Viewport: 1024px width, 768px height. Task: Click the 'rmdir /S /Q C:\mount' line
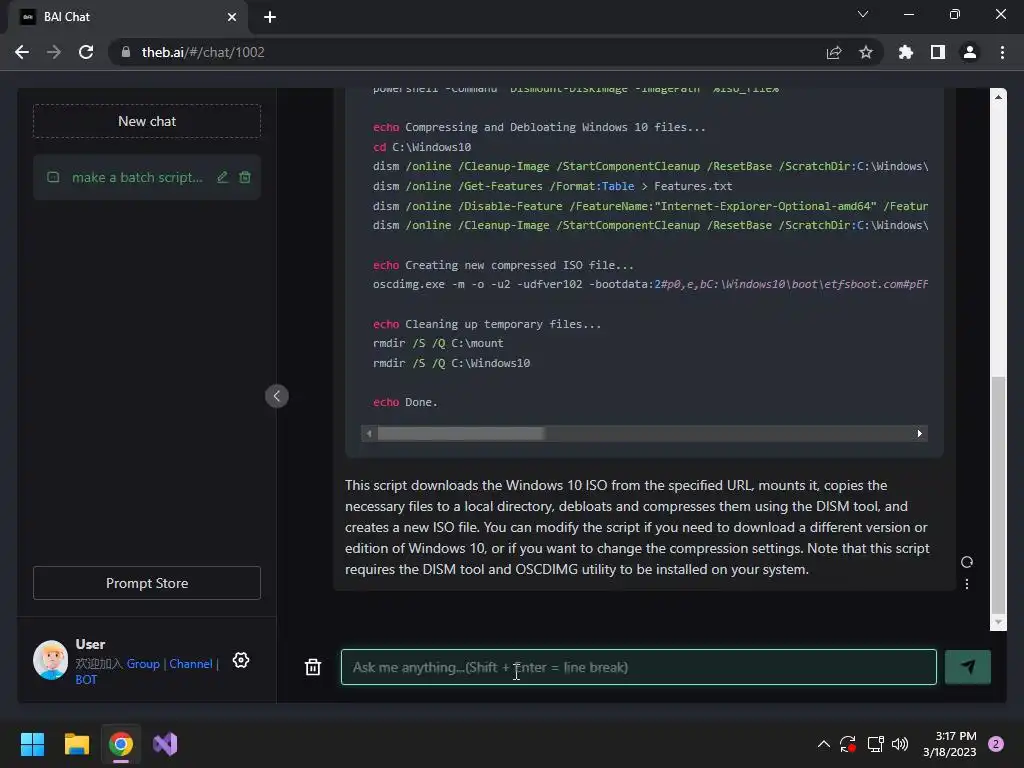click(438, 344)
